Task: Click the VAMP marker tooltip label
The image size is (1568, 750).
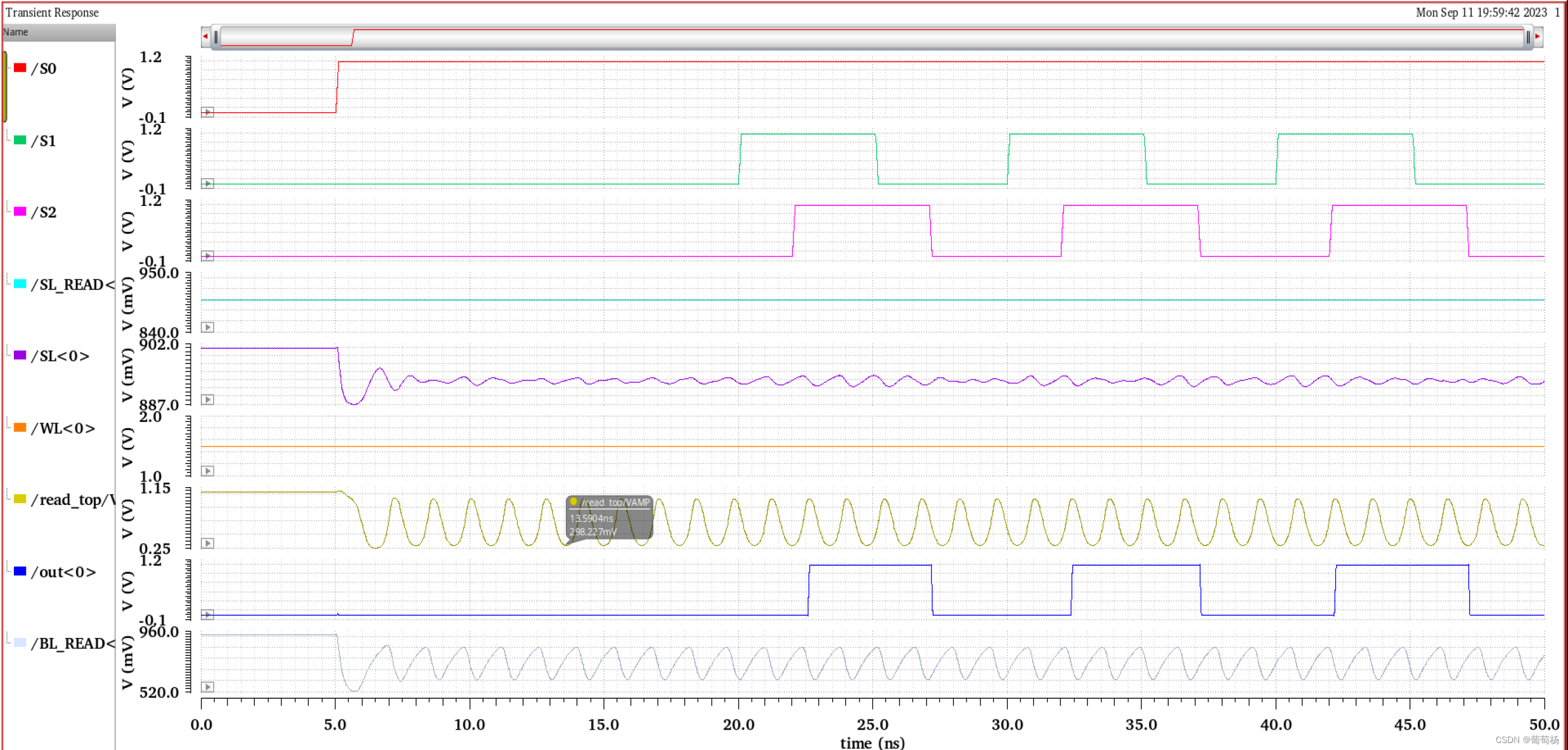Action: [x=610, y=518]
